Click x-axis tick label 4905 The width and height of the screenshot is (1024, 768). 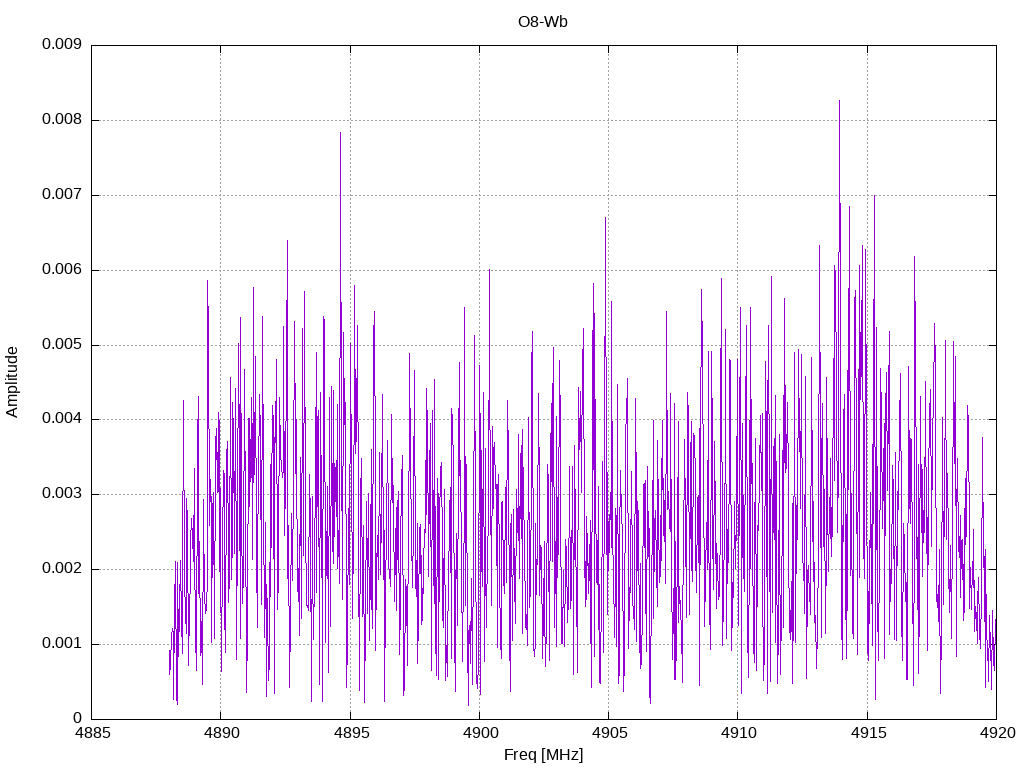pyautogui.click(x=609, y=733)
